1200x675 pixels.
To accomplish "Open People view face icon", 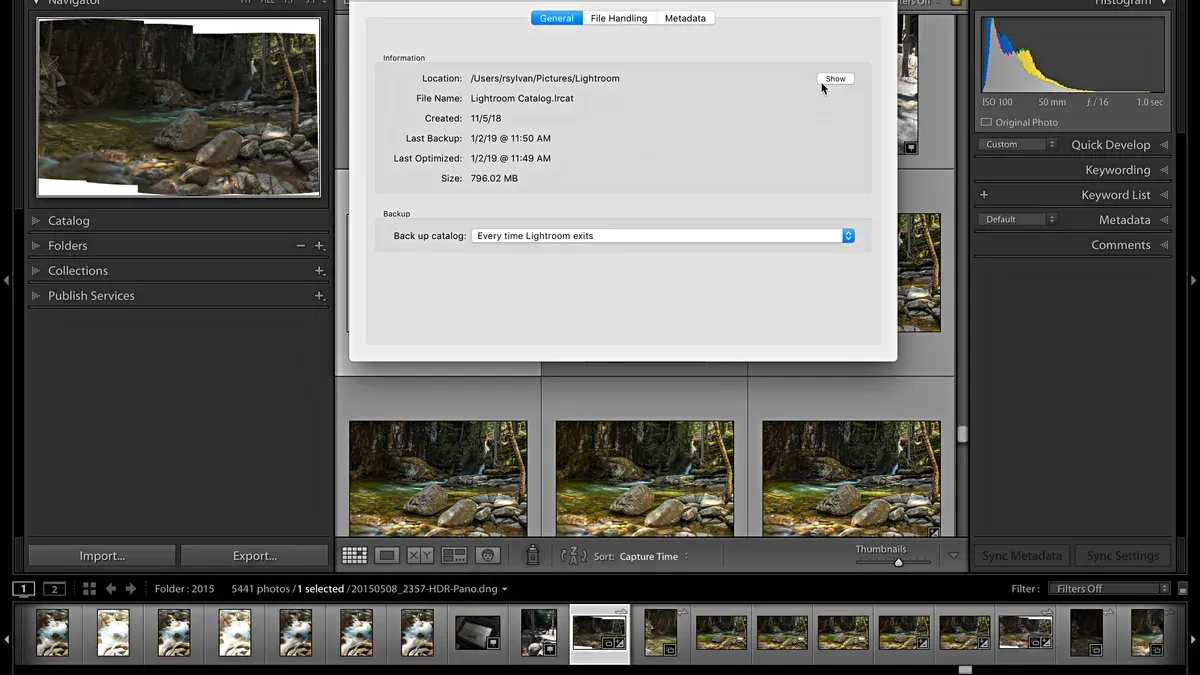I will pyautogui.click(x=488, y=555).
